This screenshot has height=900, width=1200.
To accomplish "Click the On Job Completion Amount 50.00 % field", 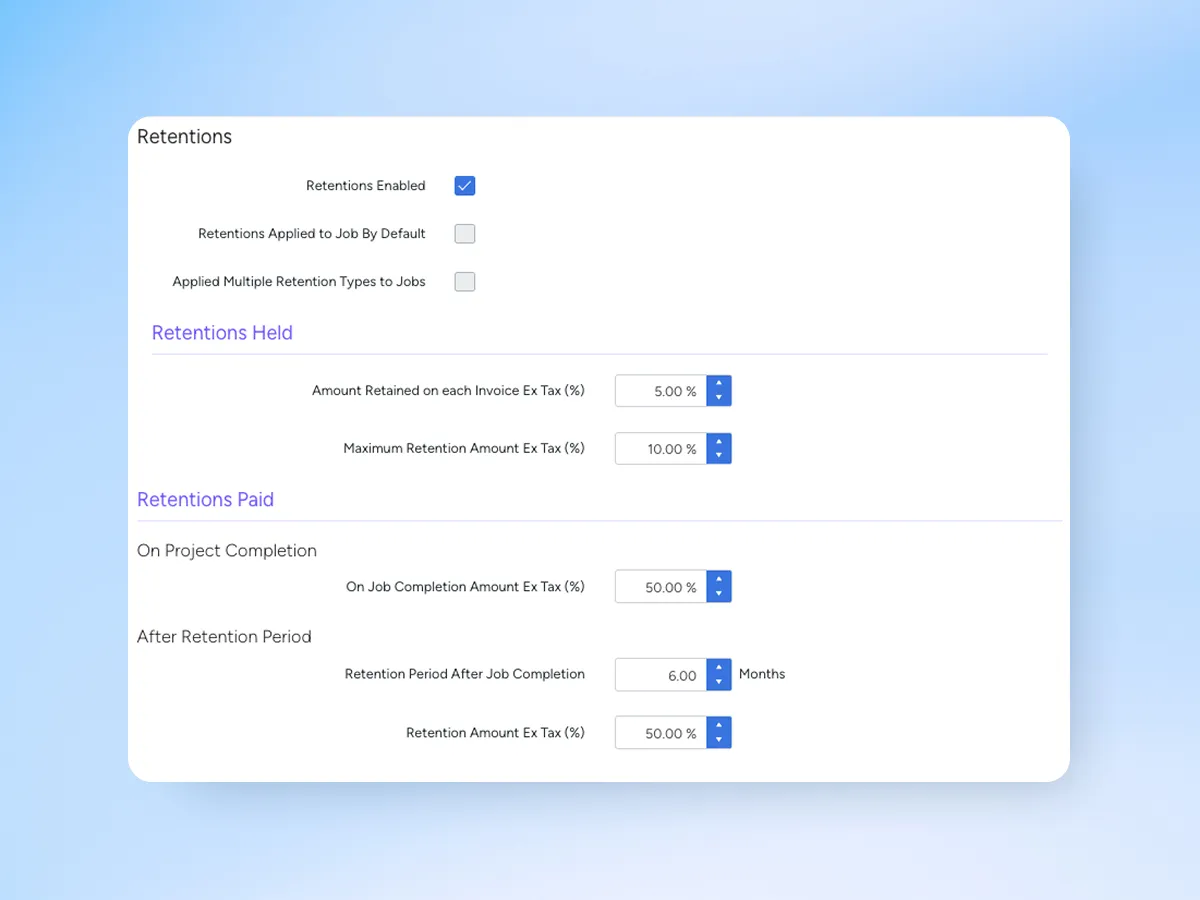I will coord(661,587).
